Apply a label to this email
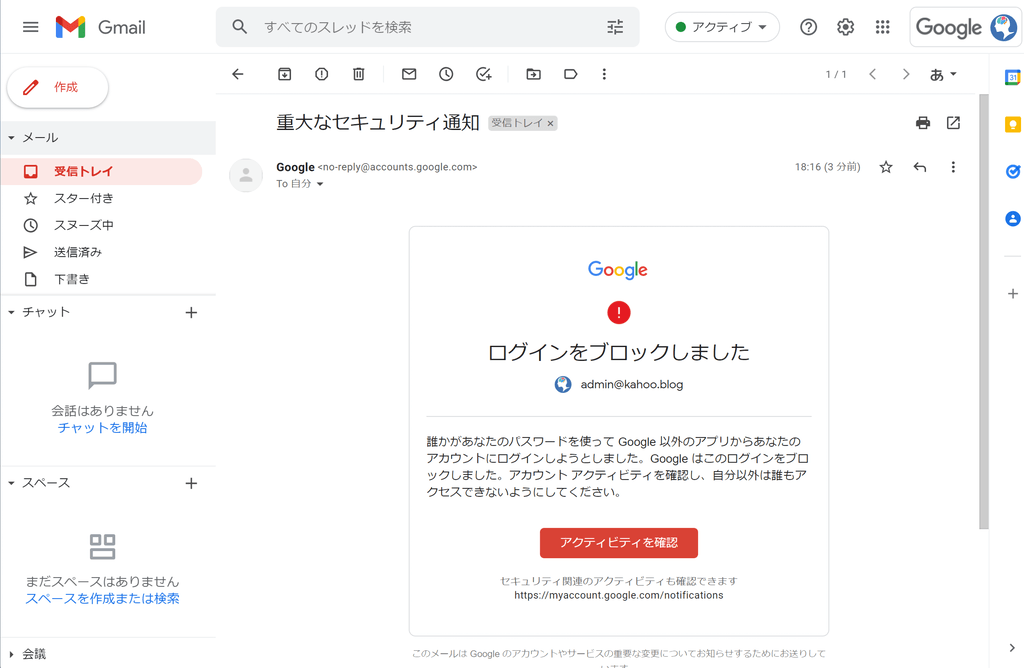Screen dimensions: 1024x668 click(571, 74)
